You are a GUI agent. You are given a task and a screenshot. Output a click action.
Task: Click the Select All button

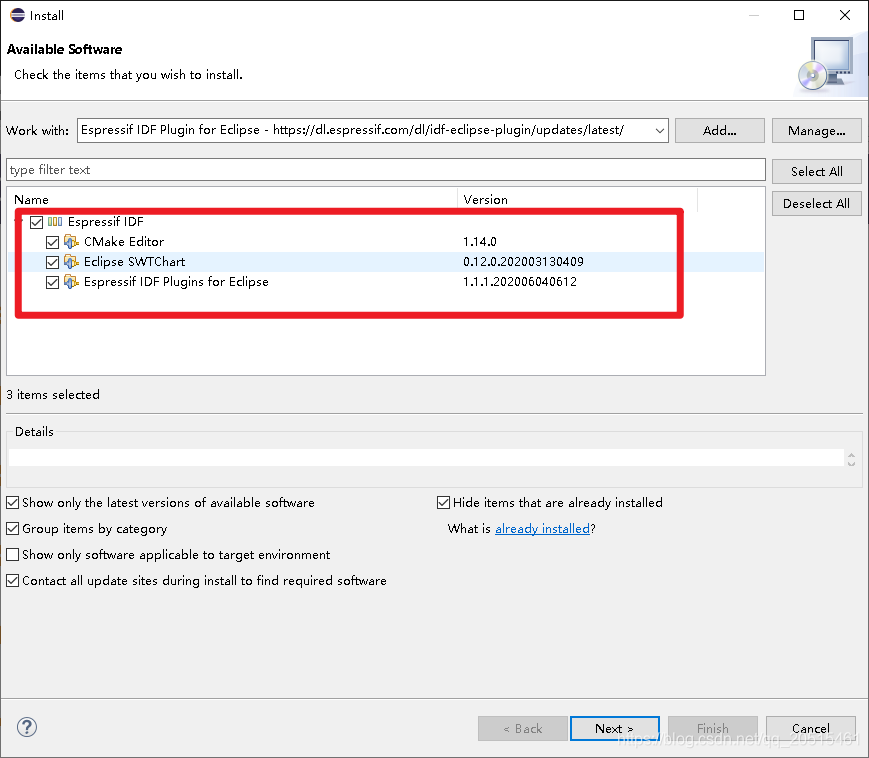pos(816,171)
